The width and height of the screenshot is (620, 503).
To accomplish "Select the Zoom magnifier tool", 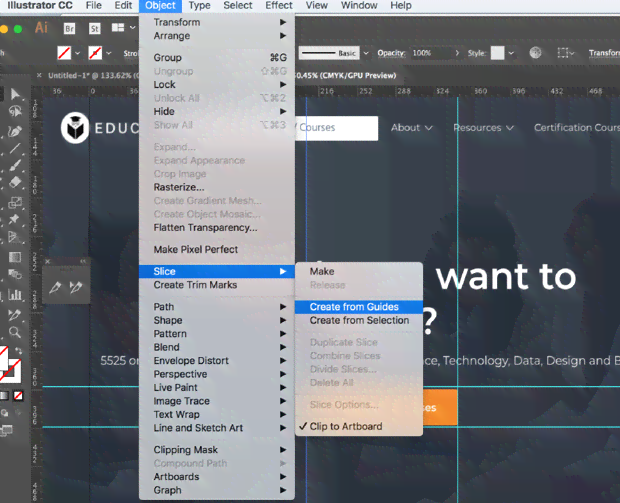I will 15,332.
